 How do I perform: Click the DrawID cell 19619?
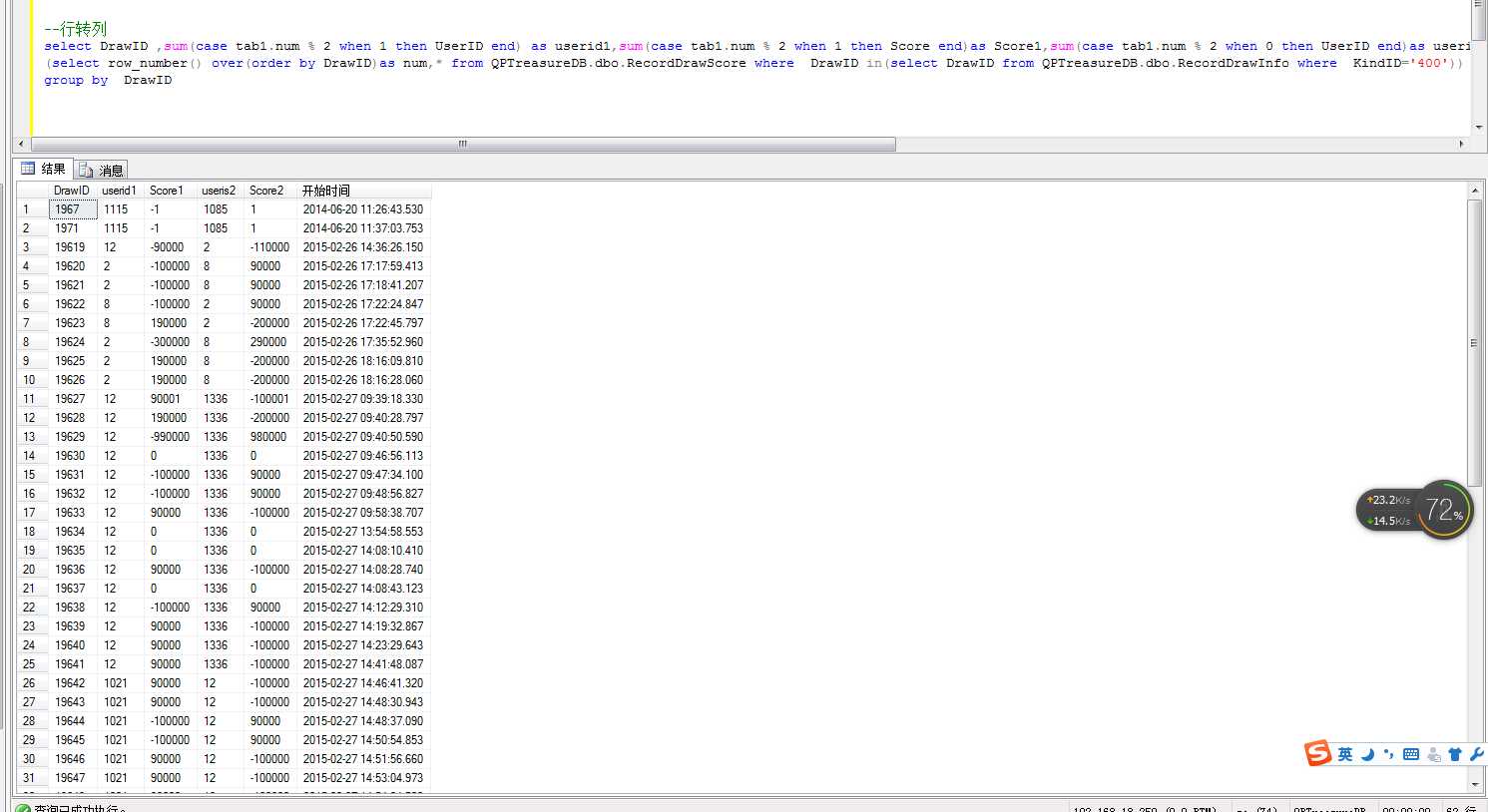73,247
